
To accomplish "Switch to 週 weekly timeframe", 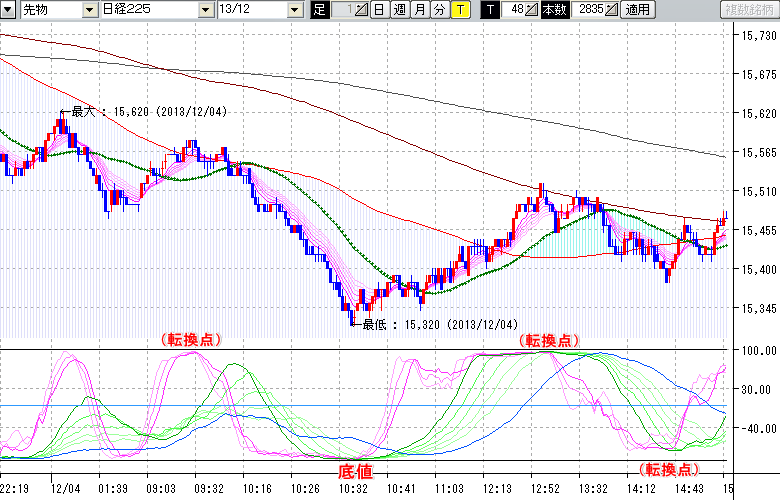I will (x=399, y=9).
